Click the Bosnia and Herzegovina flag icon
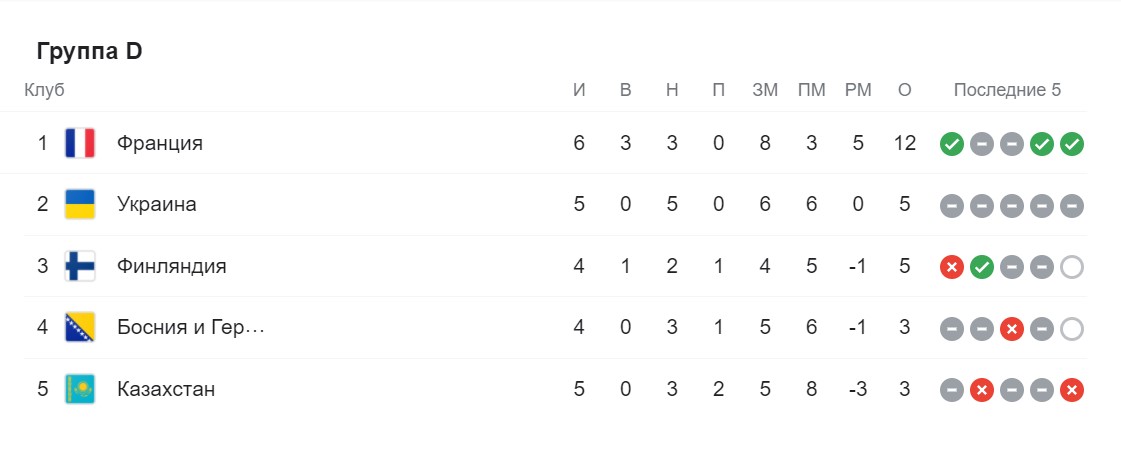Viewport: 1121px width, 451px height. (x=79, y=327)
